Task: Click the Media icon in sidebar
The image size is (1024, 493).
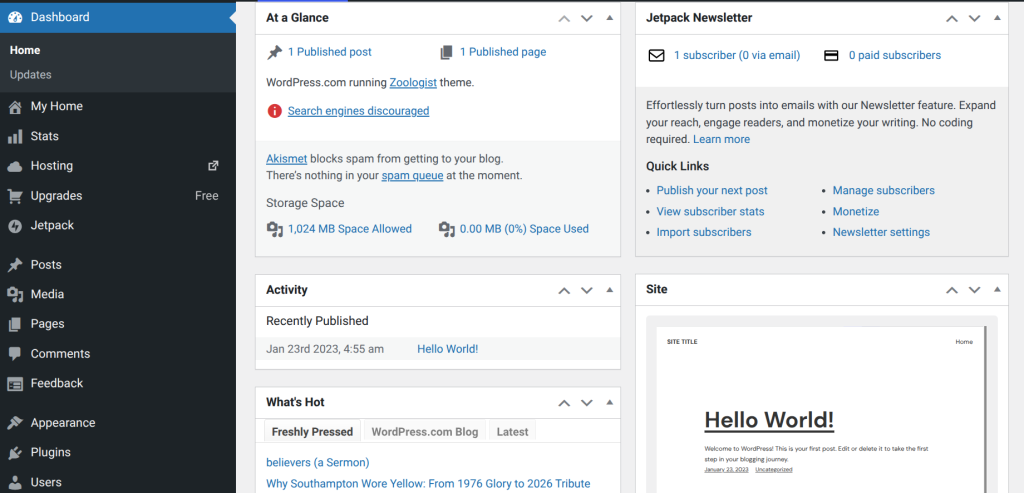Action: pos(15,294)
